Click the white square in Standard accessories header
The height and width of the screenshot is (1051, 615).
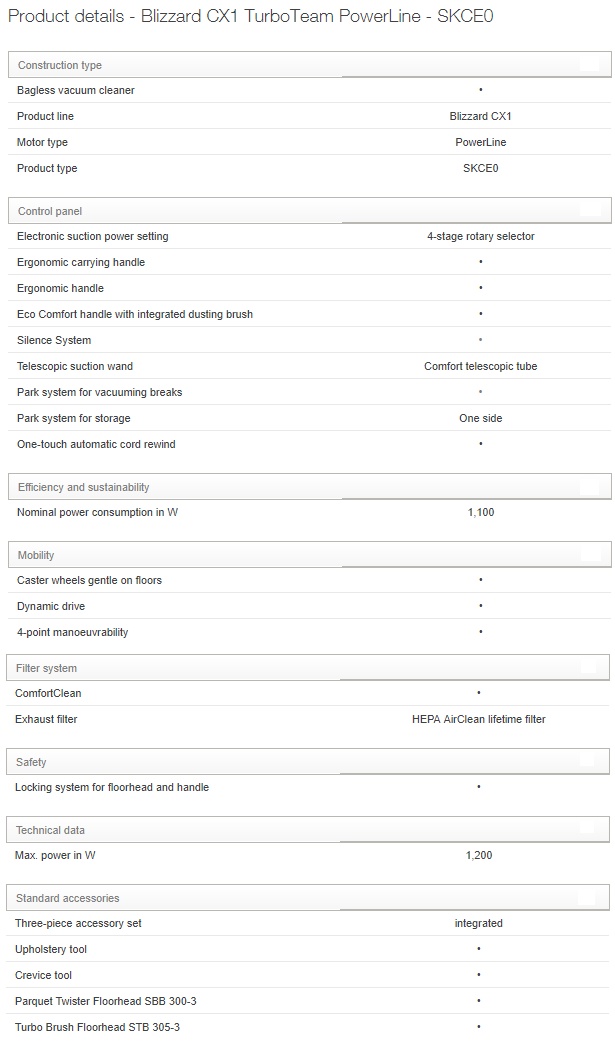click(x=589, y=898)
